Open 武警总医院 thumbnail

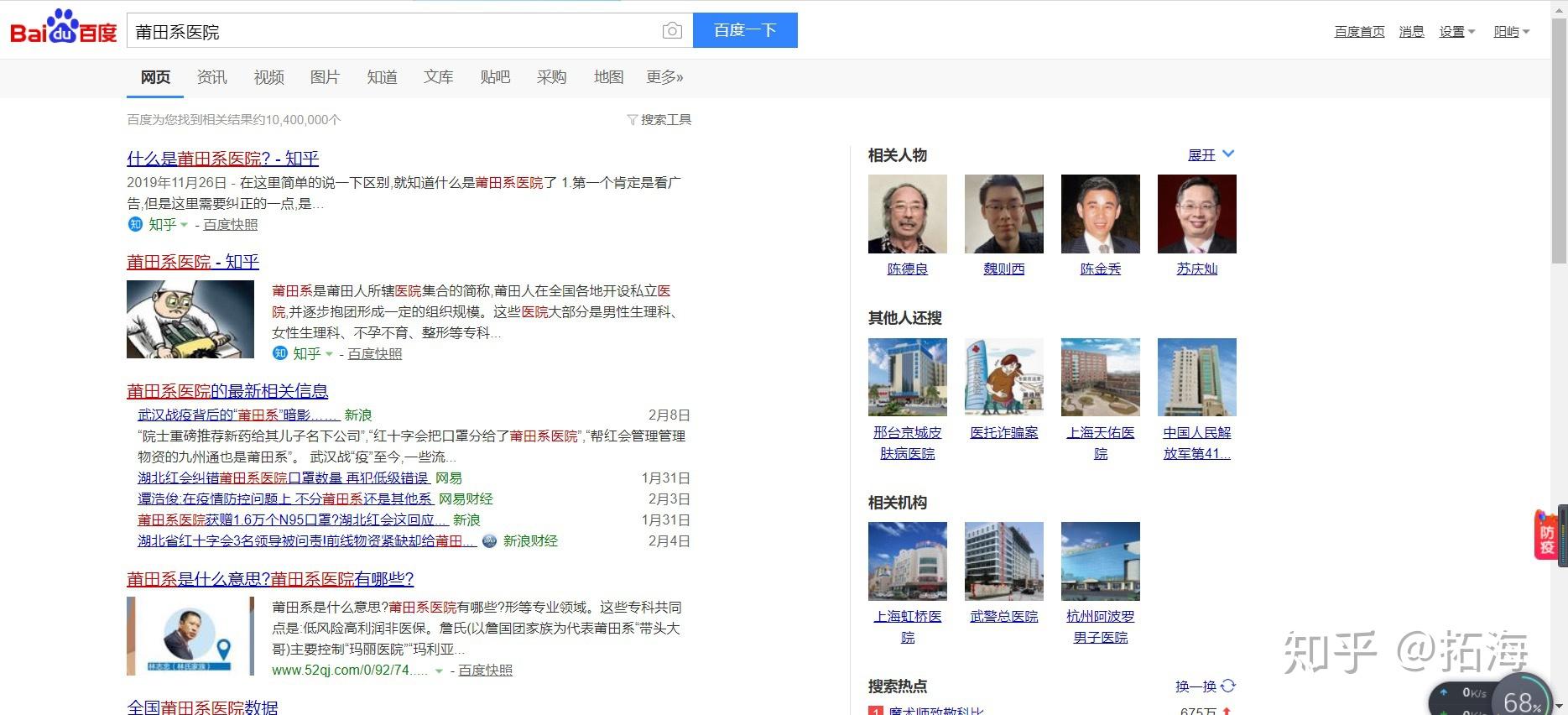[1004, 561]
